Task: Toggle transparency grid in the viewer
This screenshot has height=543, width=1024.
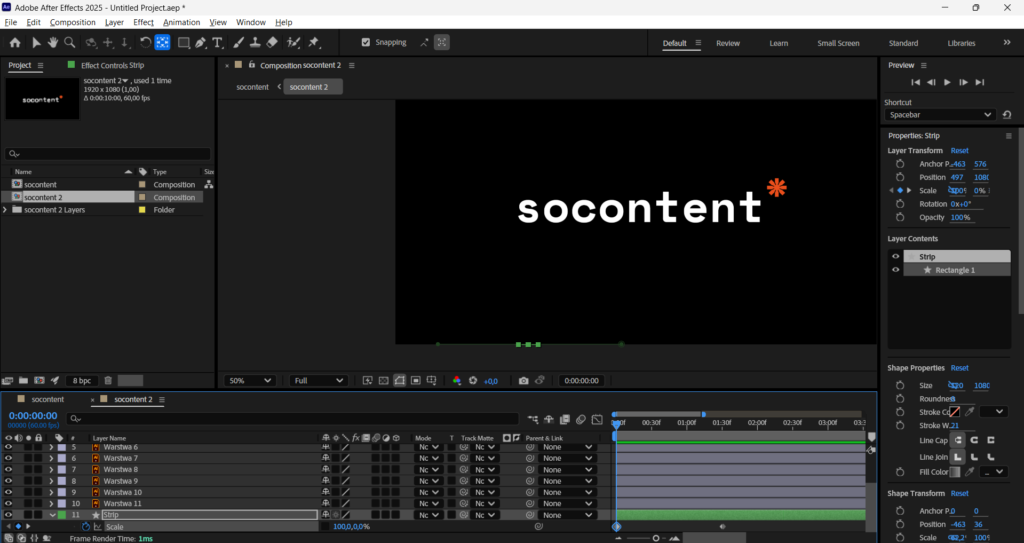Action: pyautogui.click(x=383, y=380)
